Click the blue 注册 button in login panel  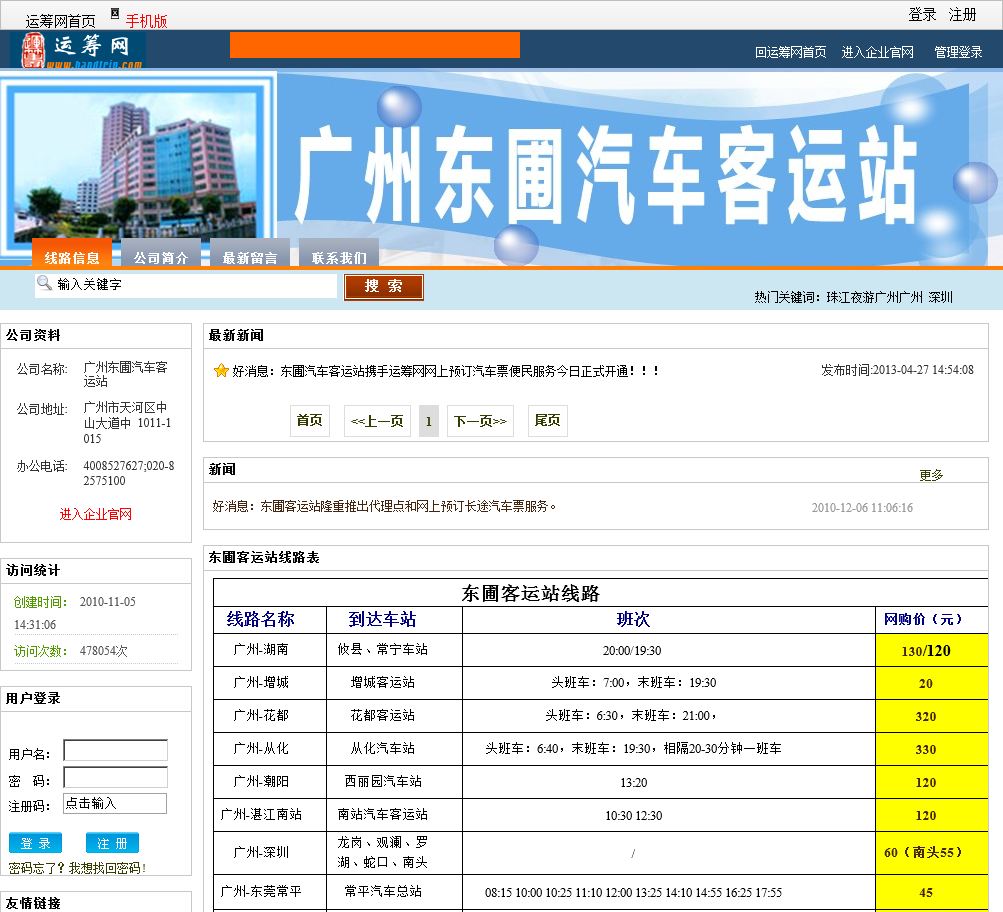tap(112, 843)
